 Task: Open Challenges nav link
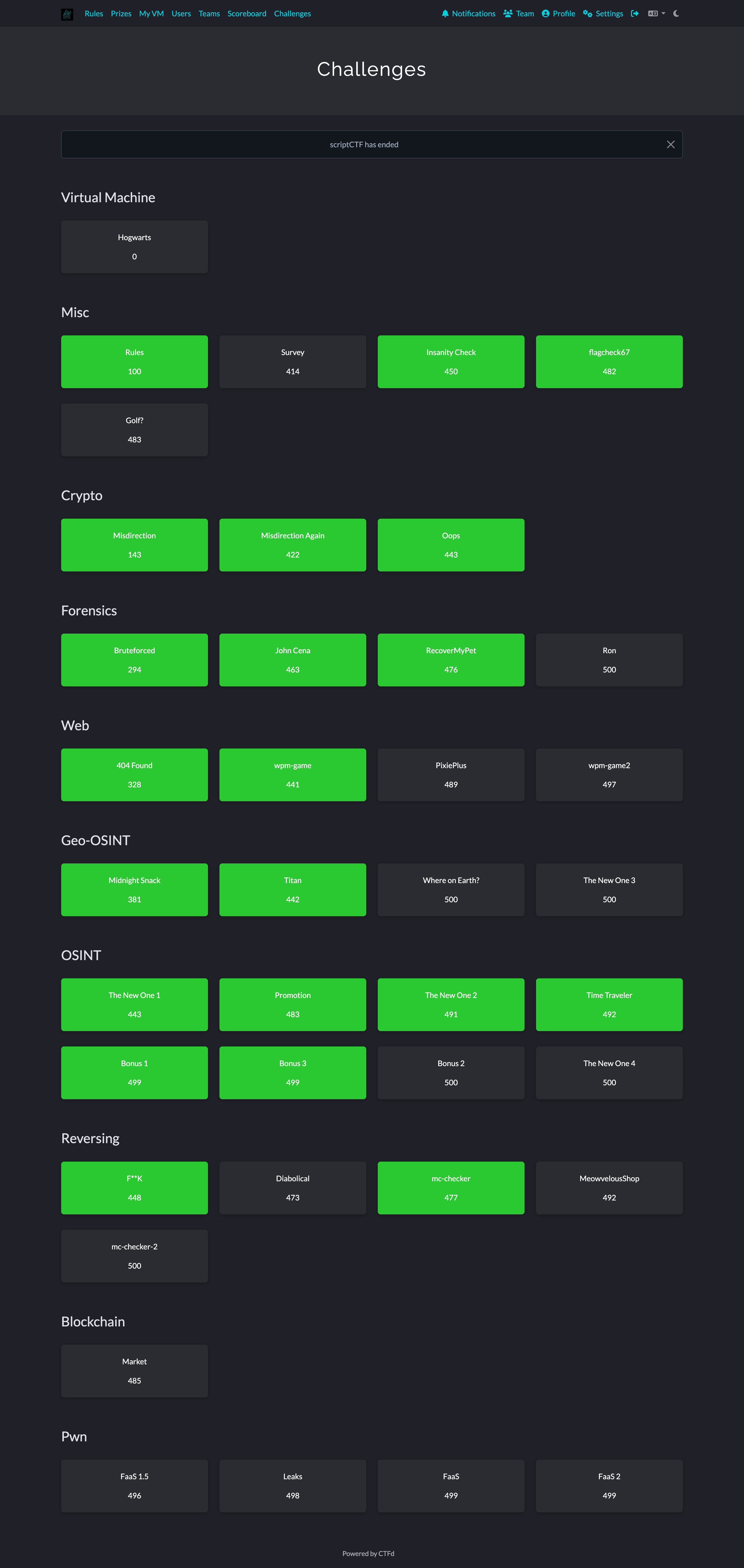click(293, 13)
